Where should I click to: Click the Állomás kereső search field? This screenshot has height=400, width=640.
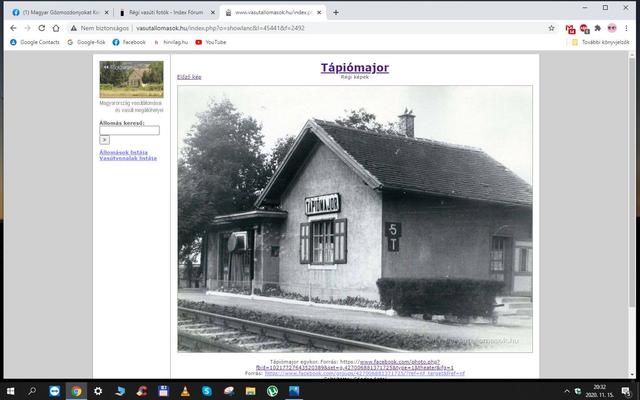point(129,131)
